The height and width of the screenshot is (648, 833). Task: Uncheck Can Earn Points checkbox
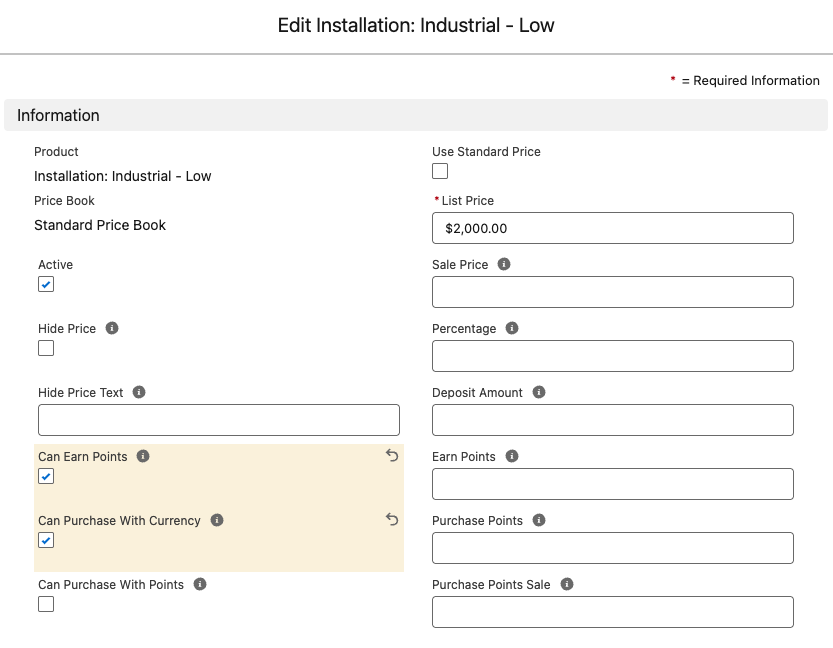point(46,477)
